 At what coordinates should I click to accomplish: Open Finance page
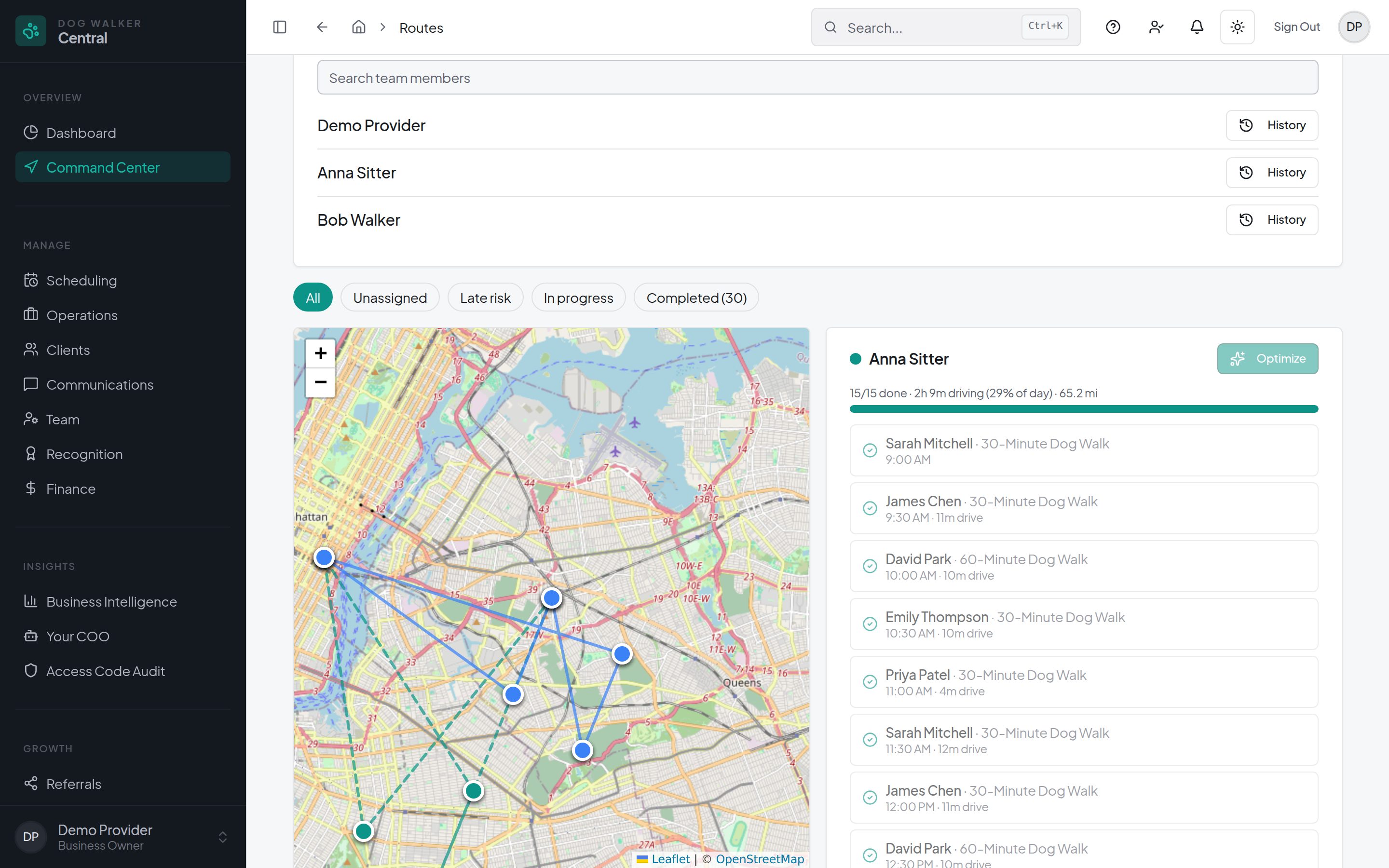(x=123, y=488)
